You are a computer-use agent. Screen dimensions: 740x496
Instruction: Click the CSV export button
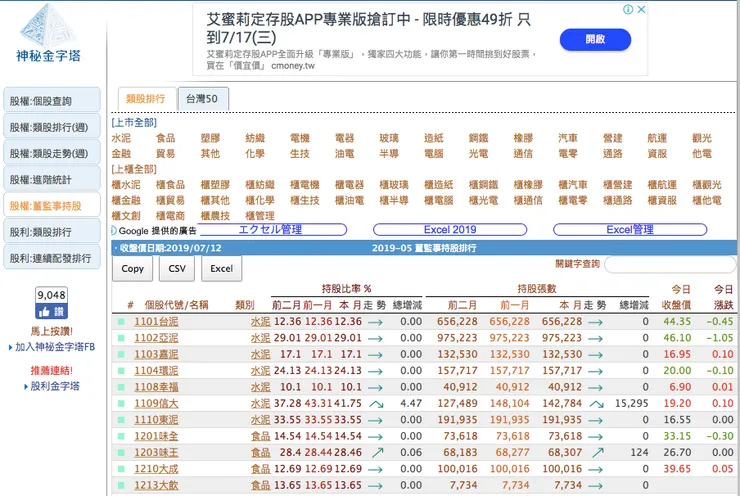pos(177,269)
